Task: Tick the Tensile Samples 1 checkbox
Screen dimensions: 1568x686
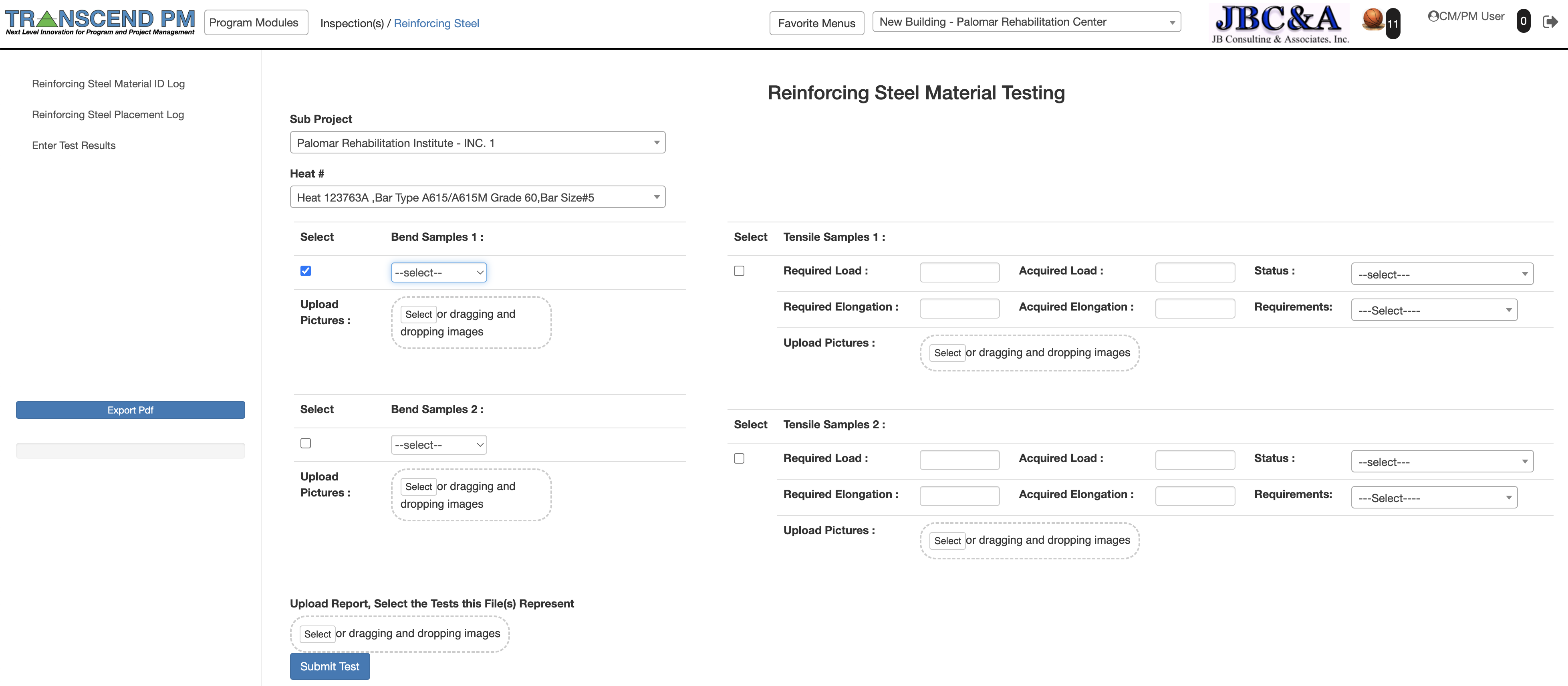Action: (x=739, y=271)
